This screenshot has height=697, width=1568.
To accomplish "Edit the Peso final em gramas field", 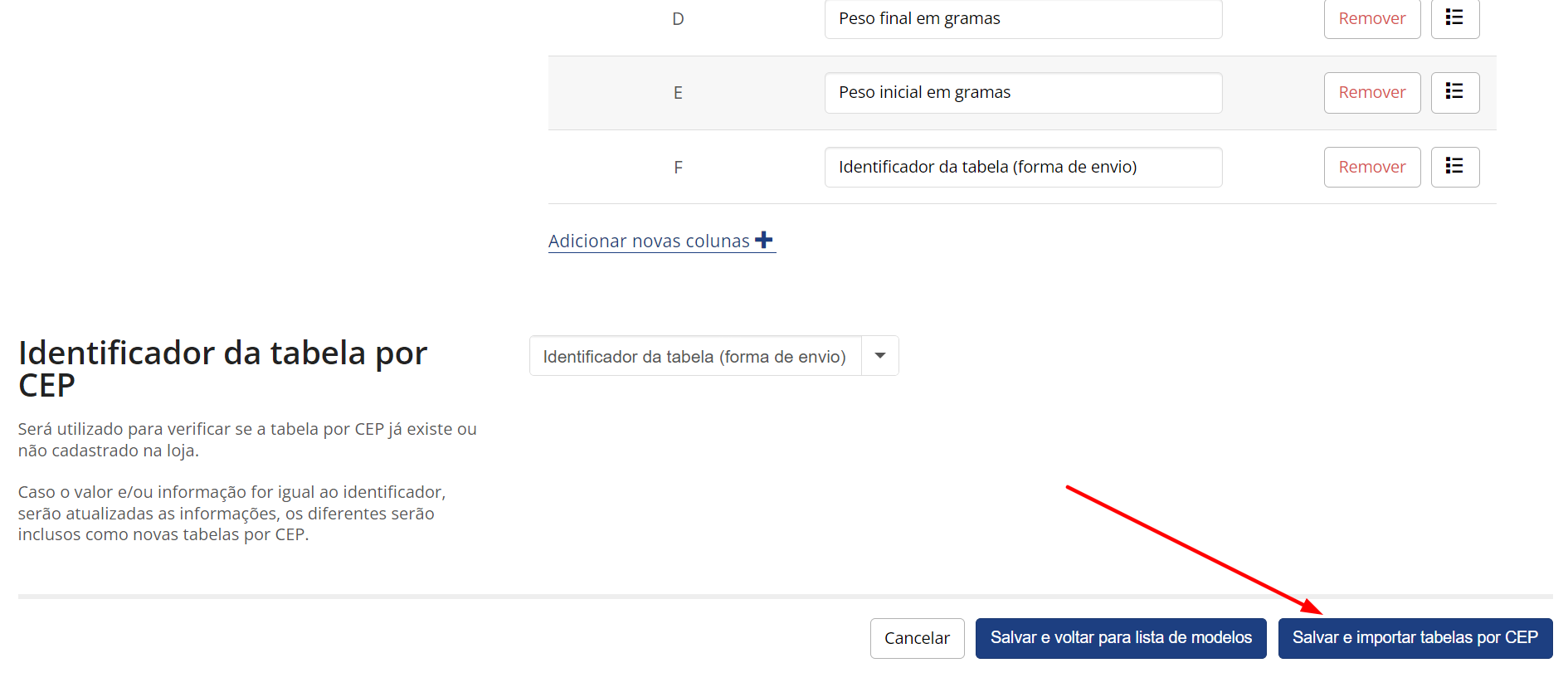I will point(1023,18).
